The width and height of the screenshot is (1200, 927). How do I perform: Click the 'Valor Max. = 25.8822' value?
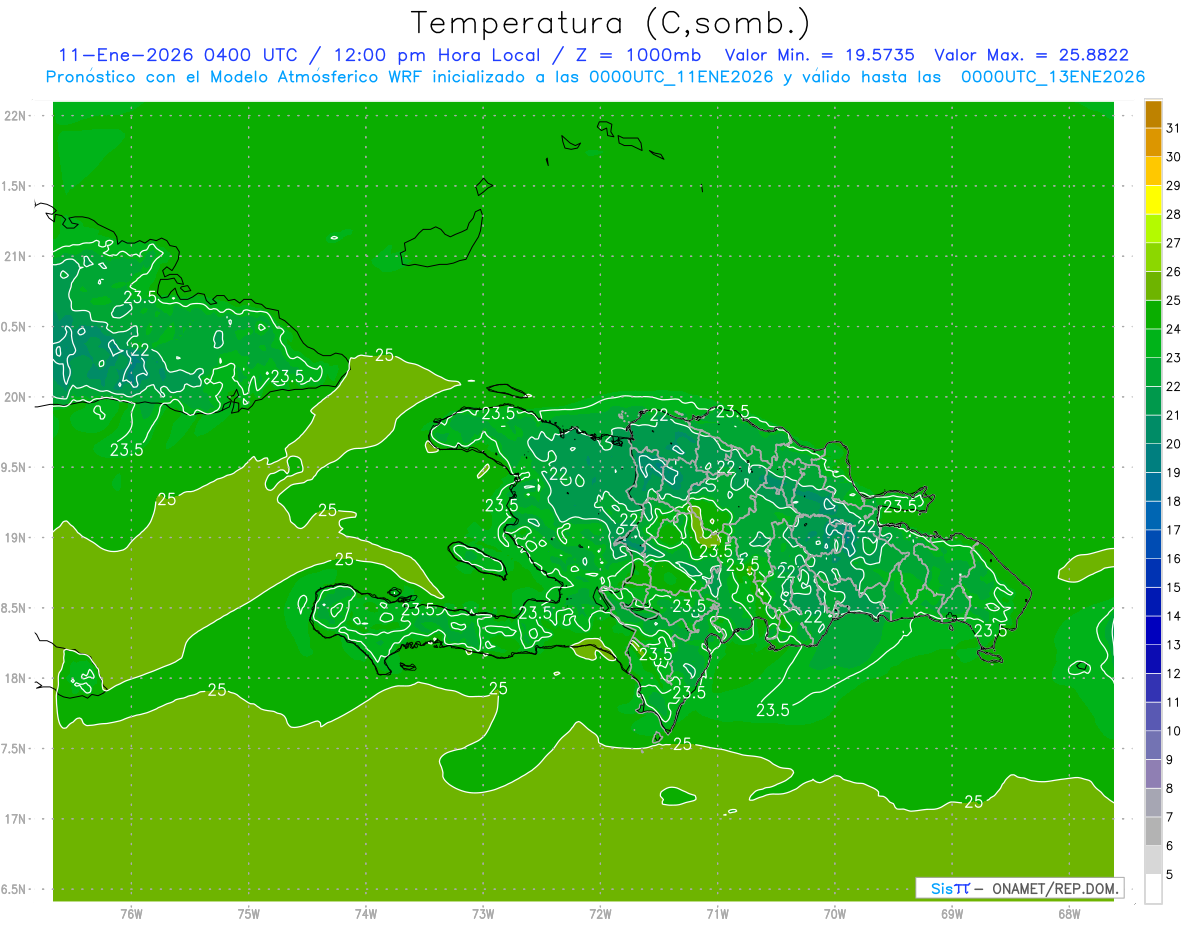pyautogui.click(x=1032, y=56)
